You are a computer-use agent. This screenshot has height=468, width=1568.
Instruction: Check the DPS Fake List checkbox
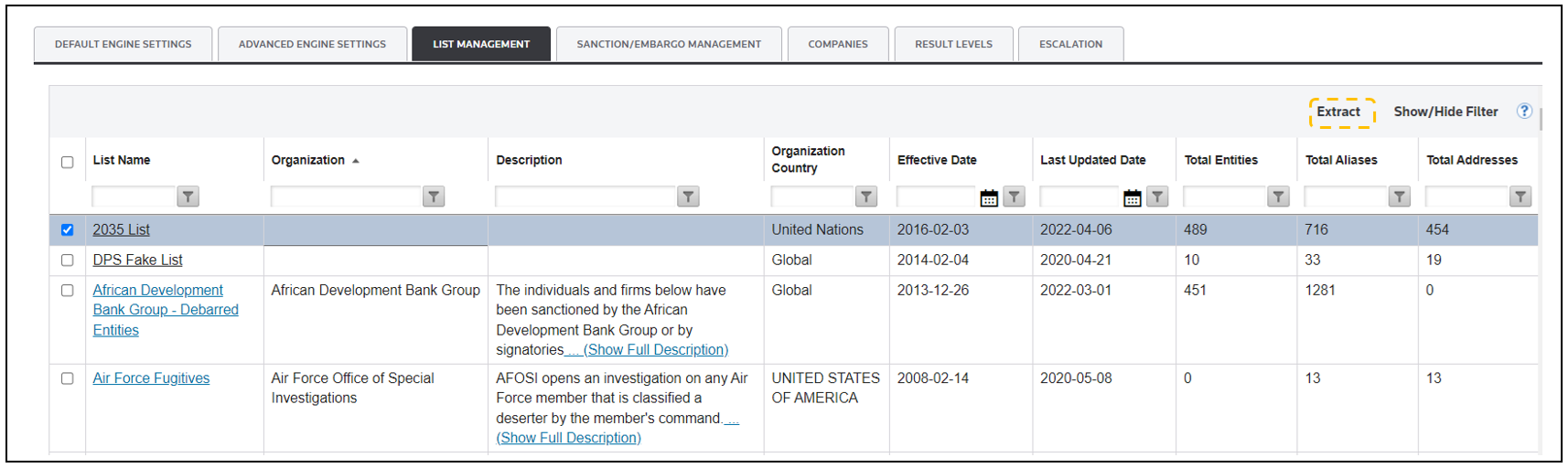[x=67, y=260]
